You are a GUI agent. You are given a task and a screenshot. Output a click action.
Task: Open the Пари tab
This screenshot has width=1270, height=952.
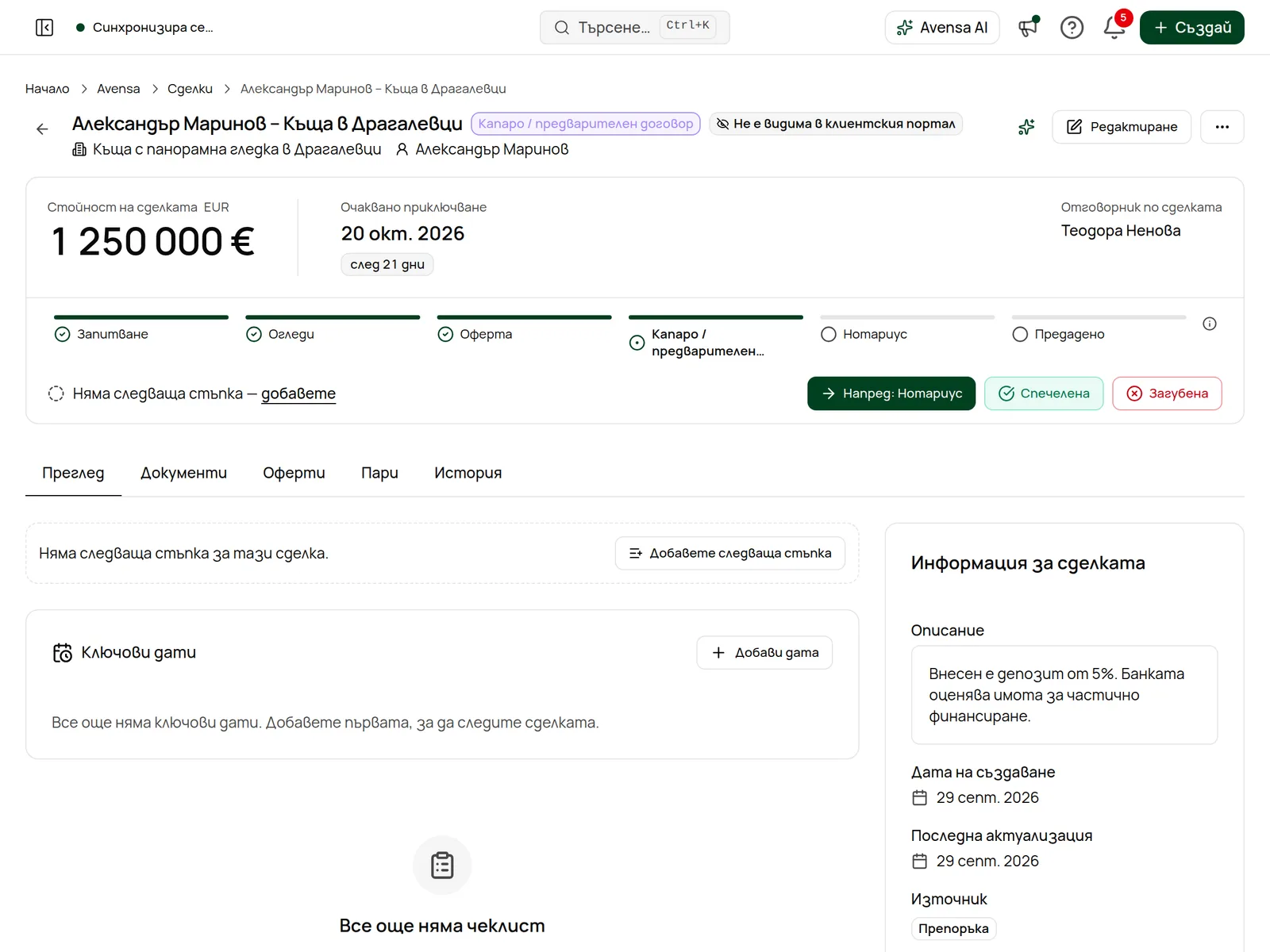379,473
